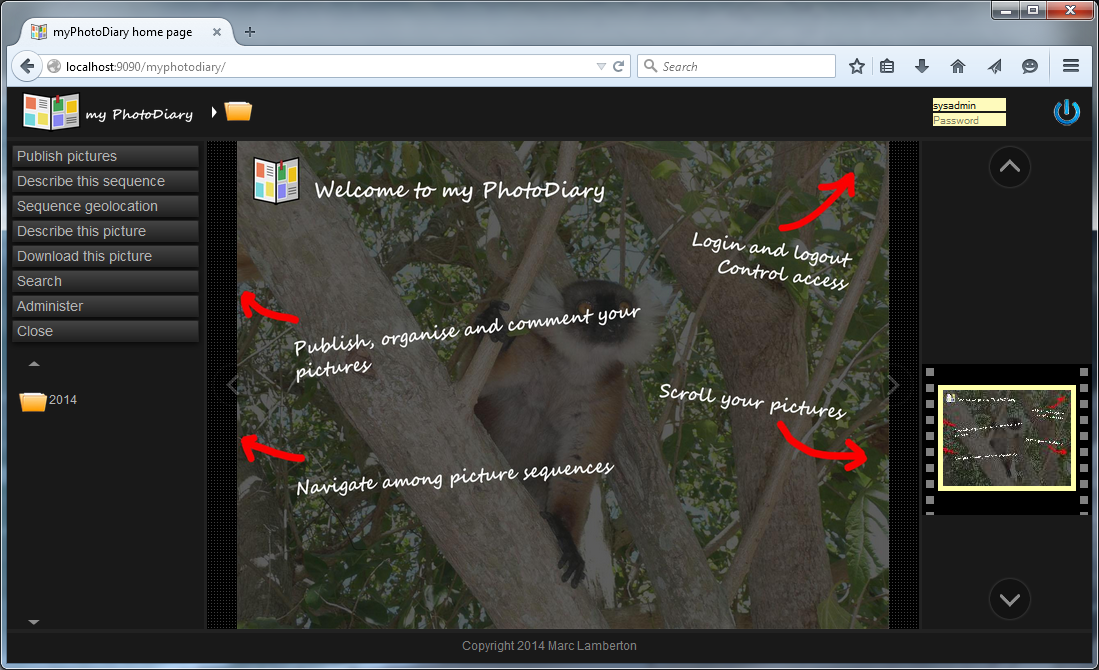Go to Firefox home page icon
1099x670 pixels.
click(958, 67)
